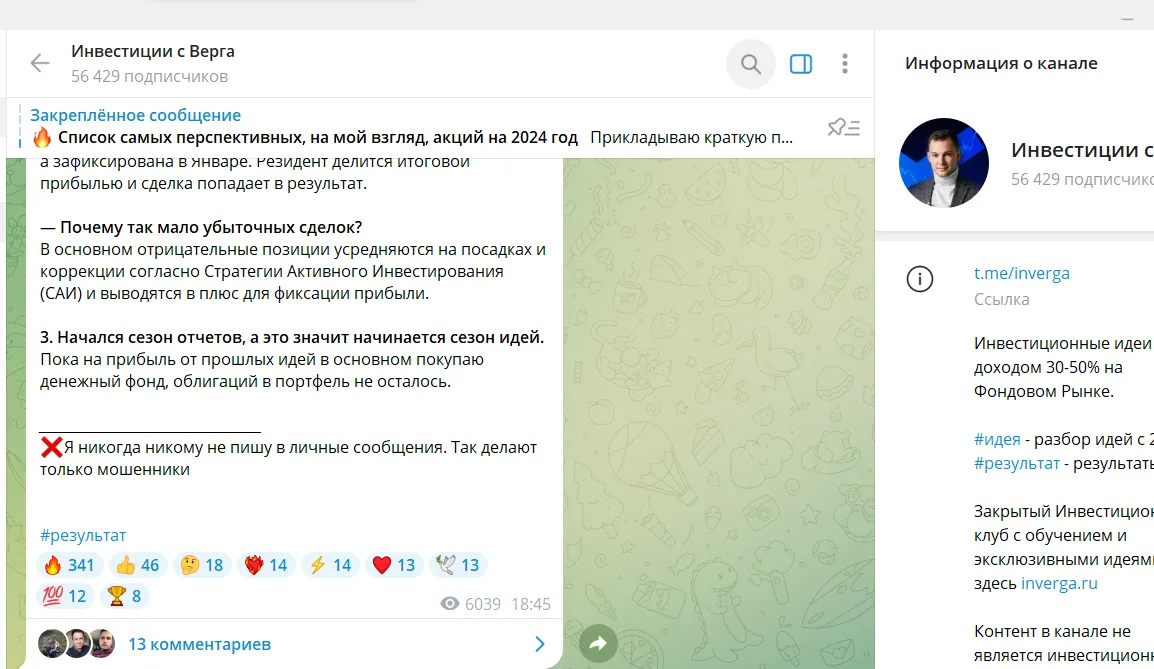Screen dimensions: 1154x669
Task: Open the #идея hashtag in channel description
Action: [997, 439]
